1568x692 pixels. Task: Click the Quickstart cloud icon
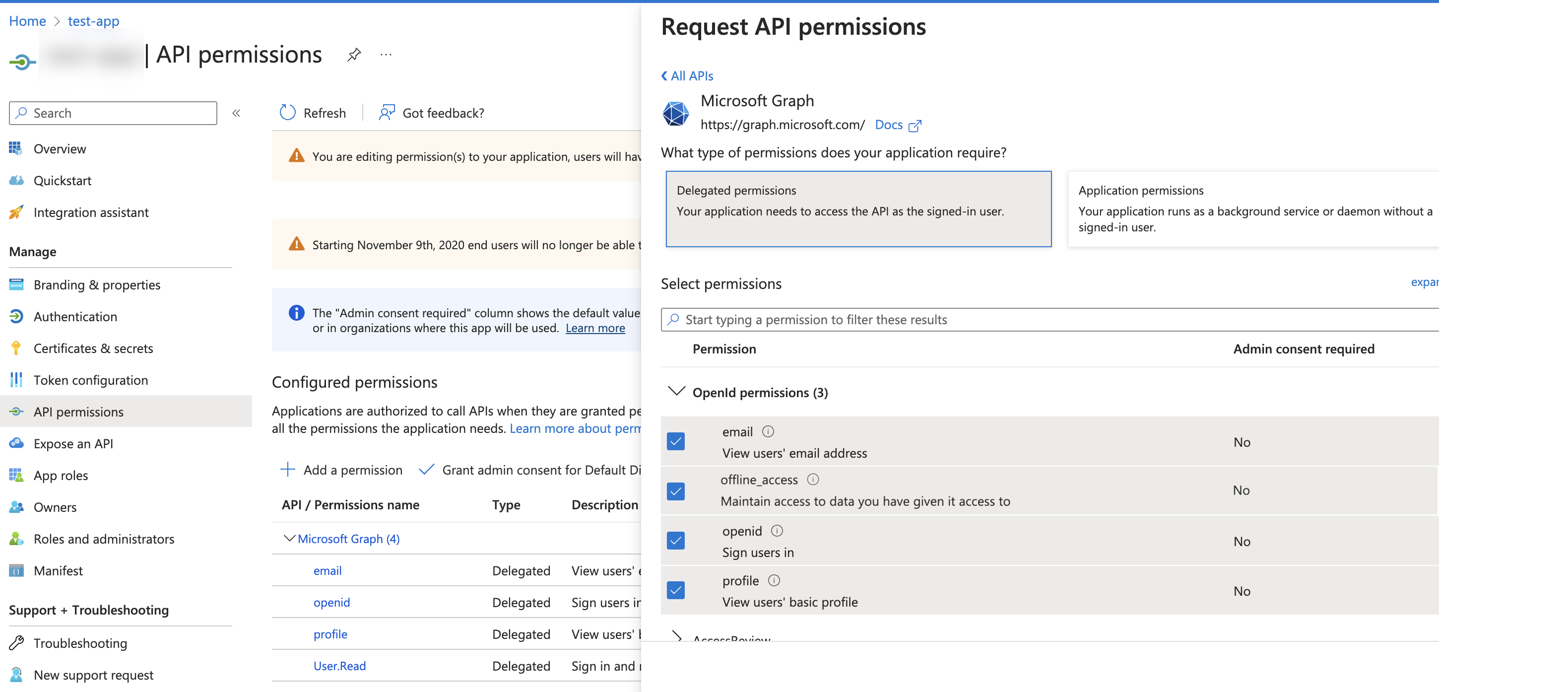coord(16,180)
